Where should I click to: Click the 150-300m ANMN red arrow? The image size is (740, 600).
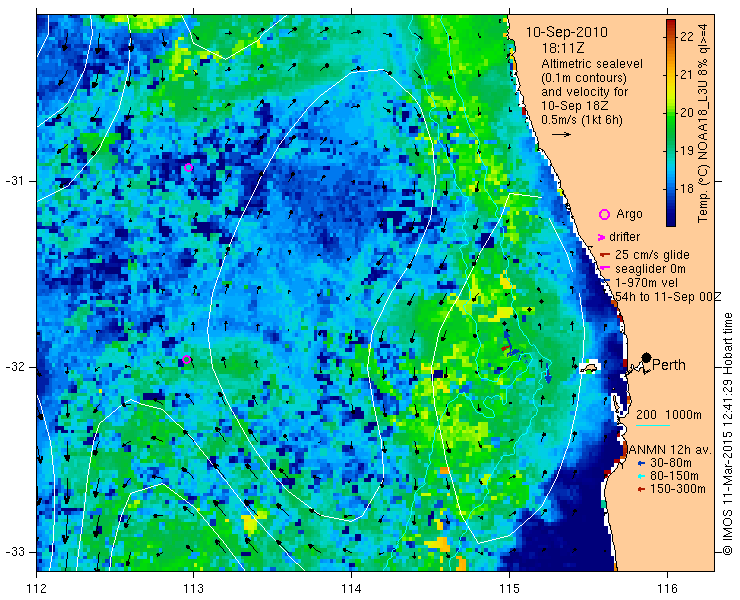641,489
